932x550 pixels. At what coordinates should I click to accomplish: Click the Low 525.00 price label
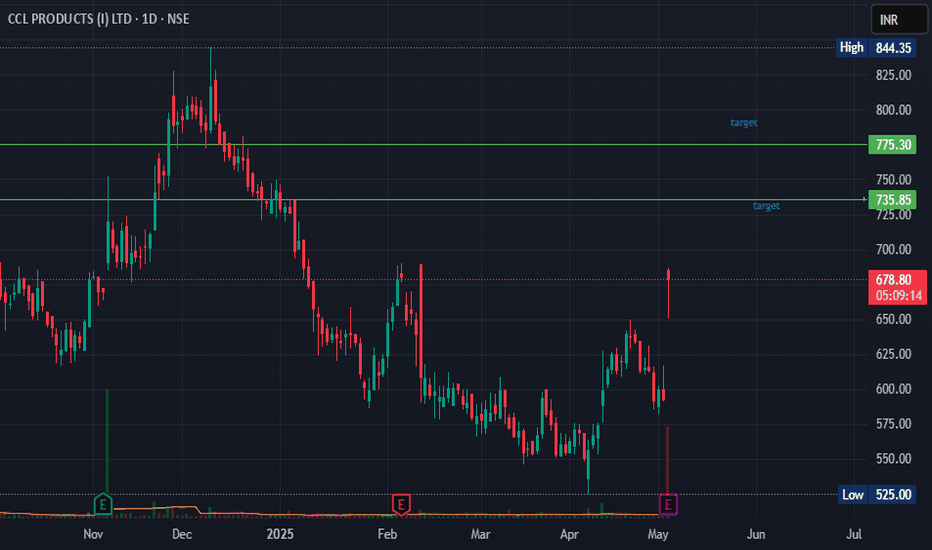click(x=876, y=494)
